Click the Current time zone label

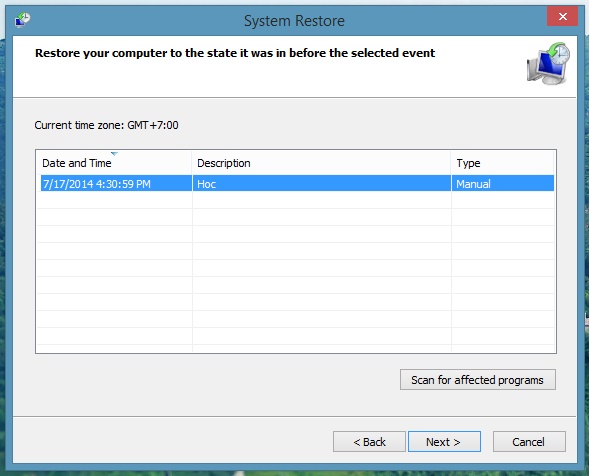pos(106,125)
